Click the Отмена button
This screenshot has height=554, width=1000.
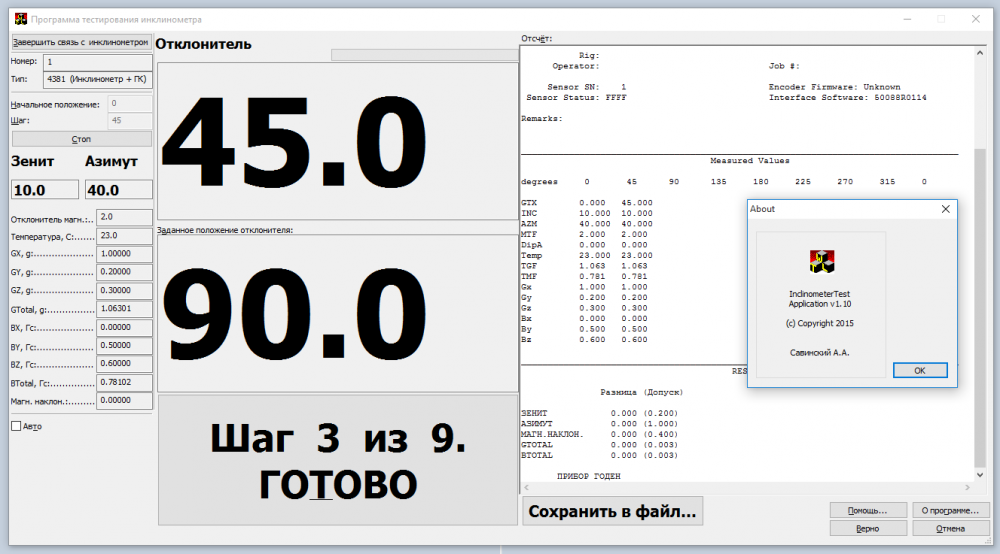(x=950, y=528)
